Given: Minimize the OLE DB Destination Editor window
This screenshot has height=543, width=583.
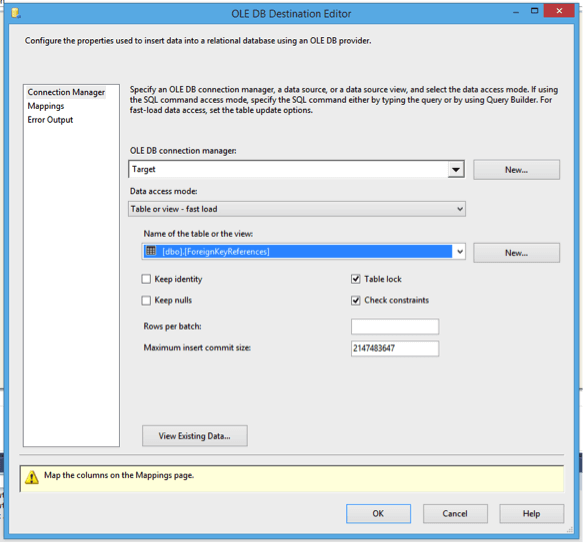Looking at the screenshot, I should tap(516, 12).
